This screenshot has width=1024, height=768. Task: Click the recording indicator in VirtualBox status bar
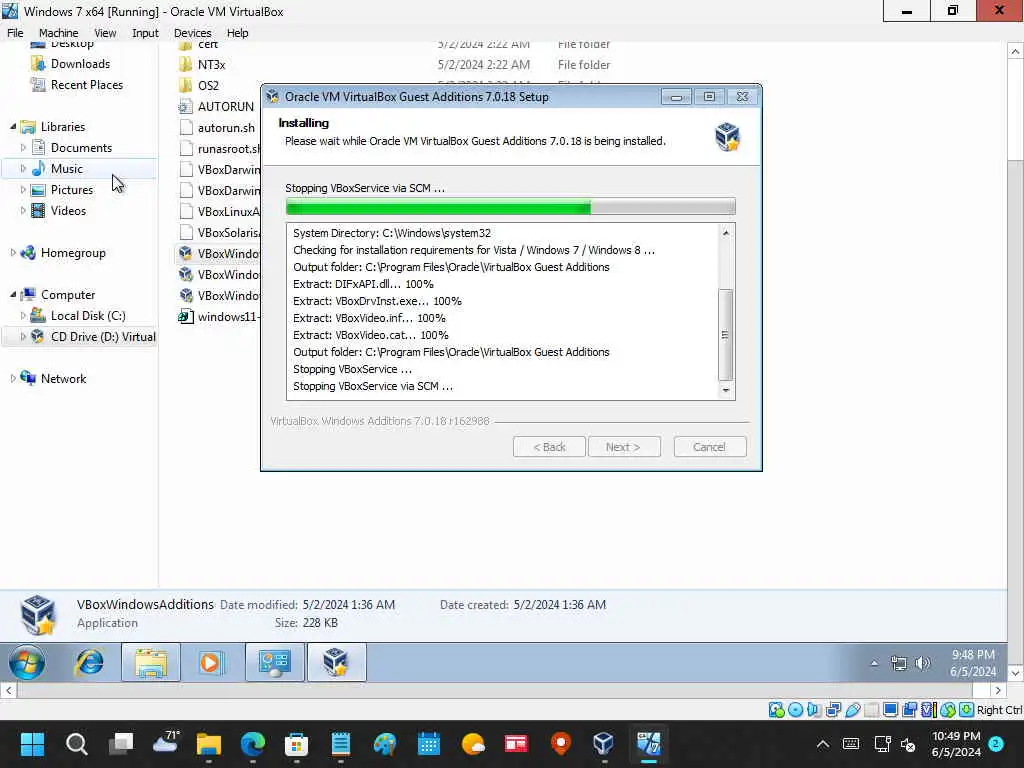[x=909, y=710]
